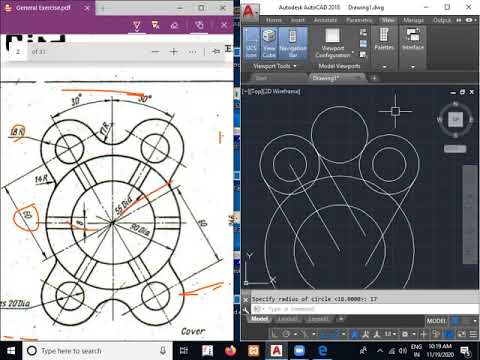Open Viewport Configuration dropdown
This screenshot has width=480, height=360.
333,43
